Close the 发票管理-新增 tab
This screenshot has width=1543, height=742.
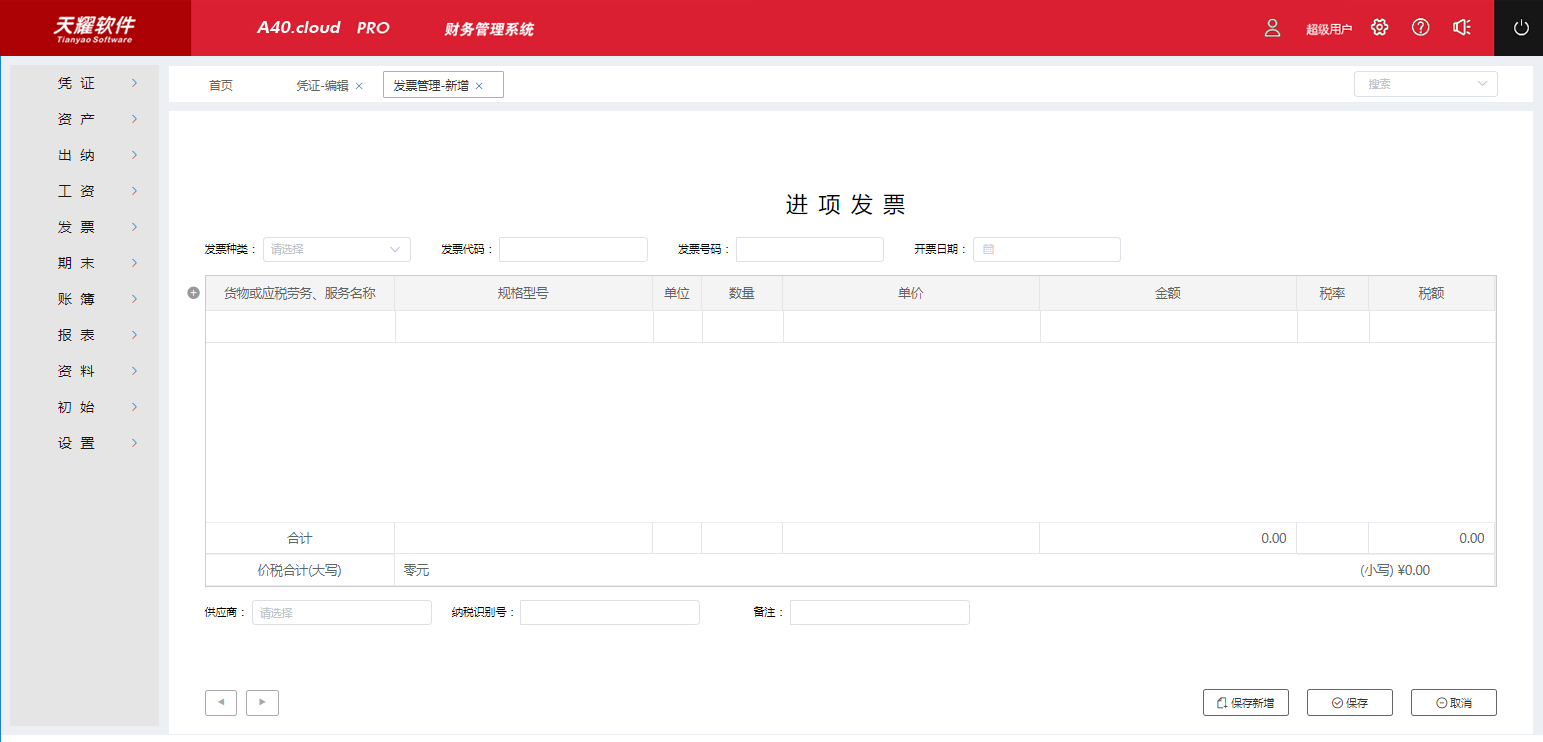click(x=479, y=86)
